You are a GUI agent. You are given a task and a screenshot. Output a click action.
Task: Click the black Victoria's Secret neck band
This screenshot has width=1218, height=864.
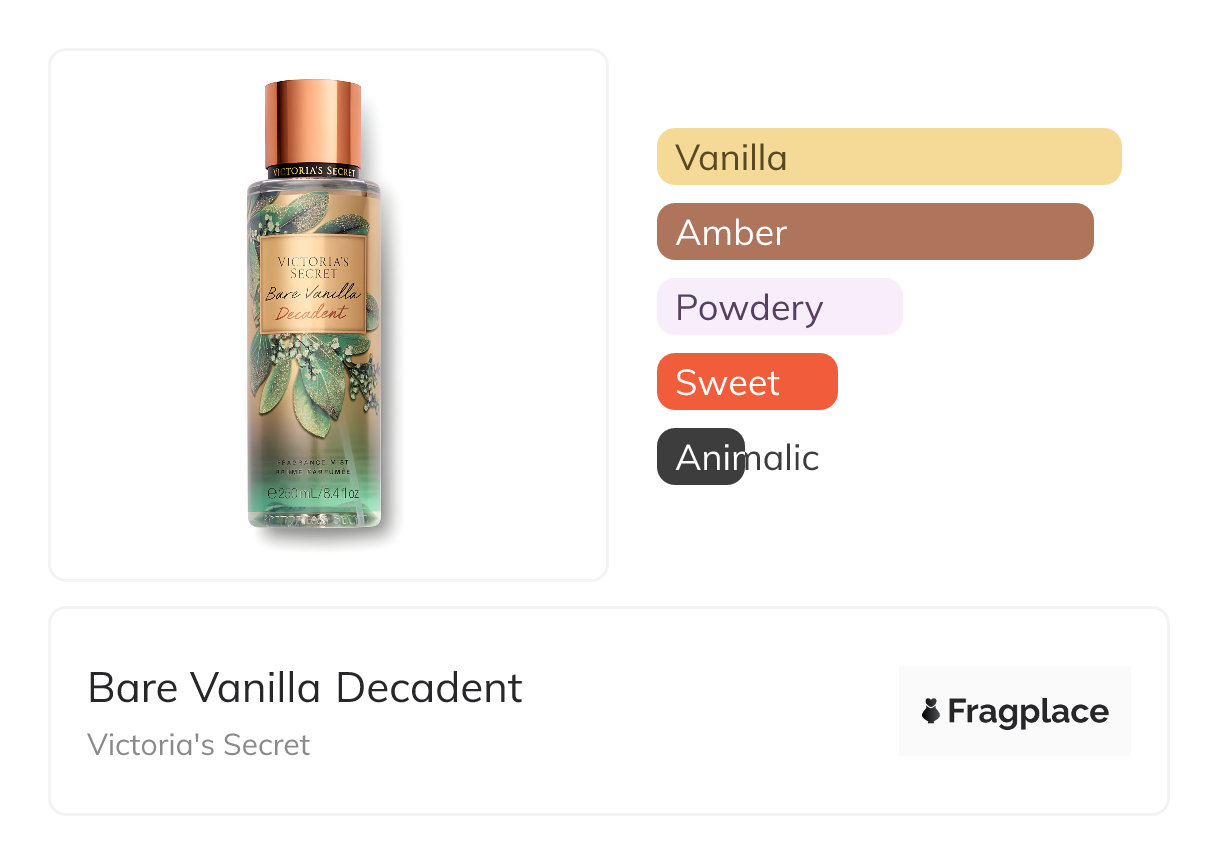(x=313, y=172)
